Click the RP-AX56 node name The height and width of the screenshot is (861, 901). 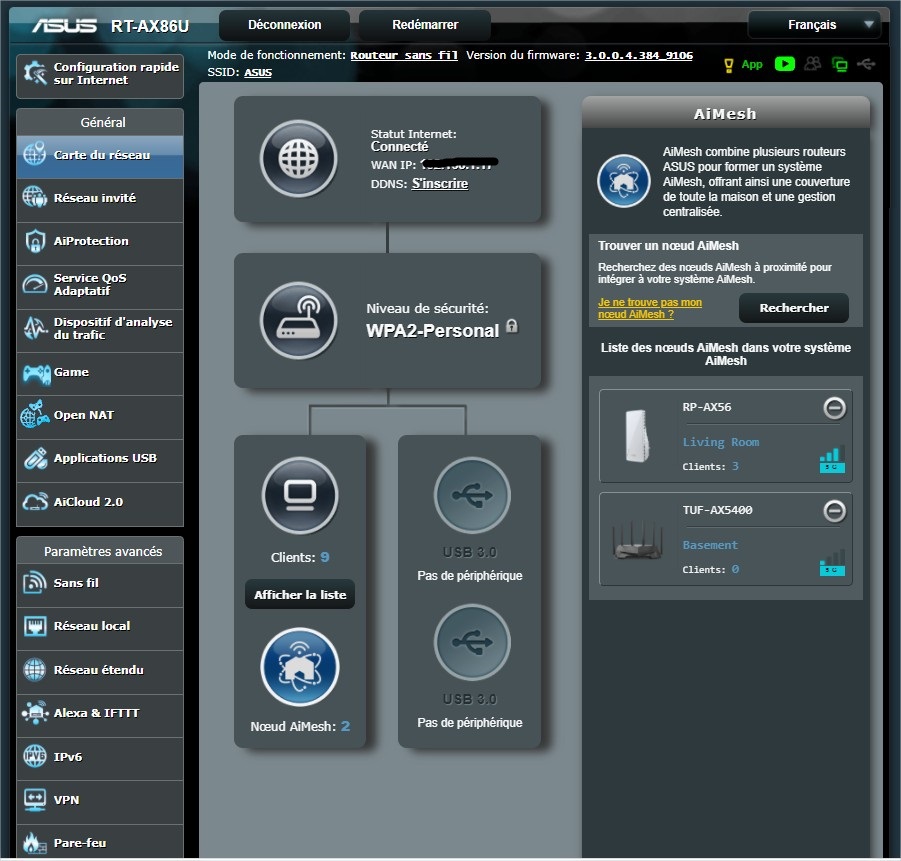point(707,407)
